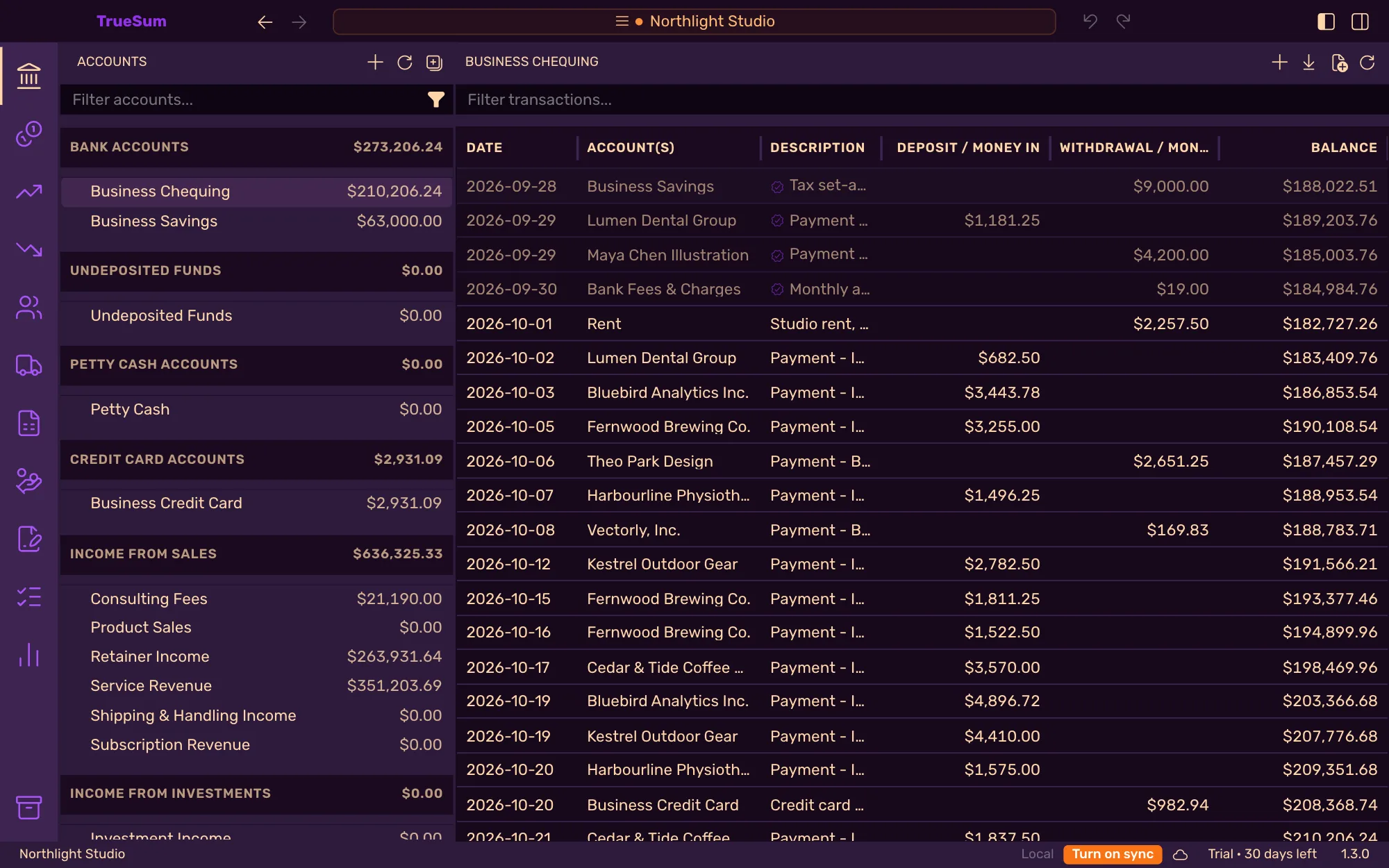Image resolution: width=1389 pixels, height=868 pixels.
Task: Open the bar chart reports sidebar icon
Action: [28, 655]
